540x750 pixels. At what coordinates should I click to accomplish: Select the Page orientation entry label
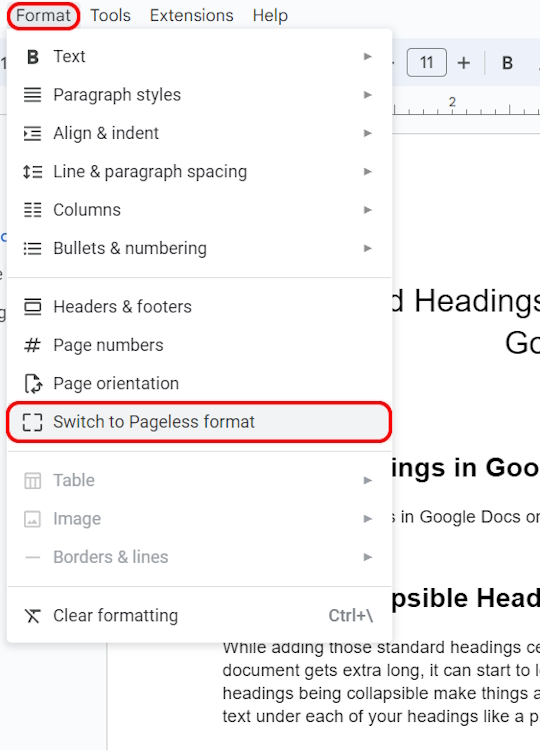(x=116, y=384)
